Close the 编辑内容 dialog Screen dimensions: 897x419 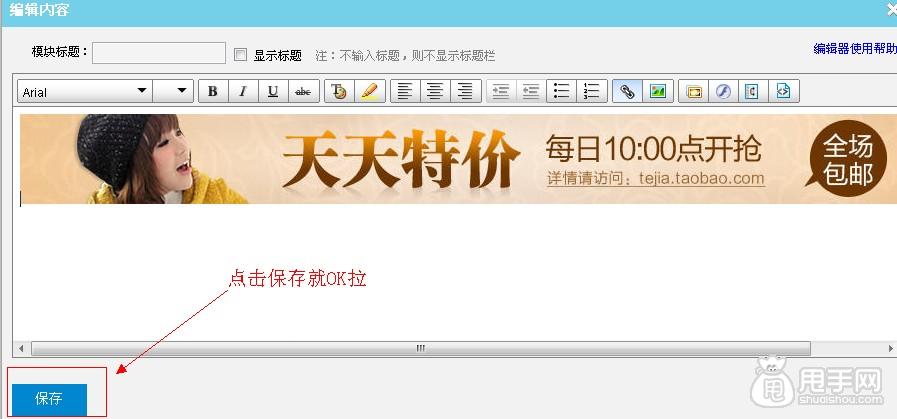pos(890,10)
